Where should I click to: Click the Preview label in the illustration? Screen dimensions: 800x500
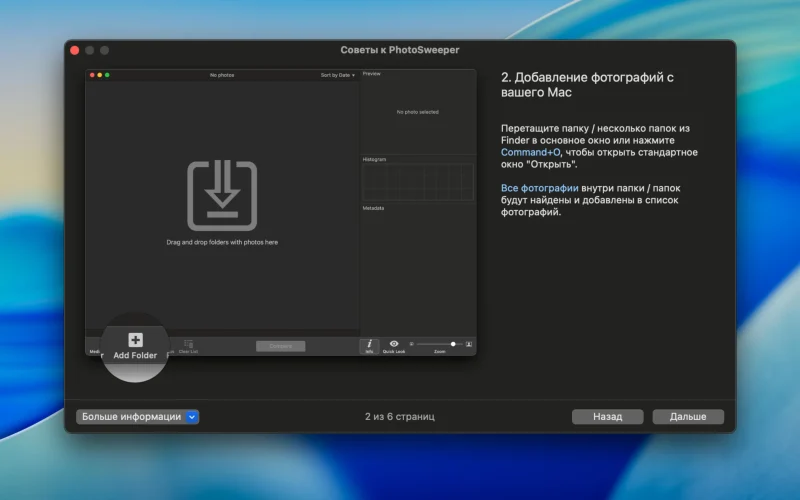coord(371,73)
